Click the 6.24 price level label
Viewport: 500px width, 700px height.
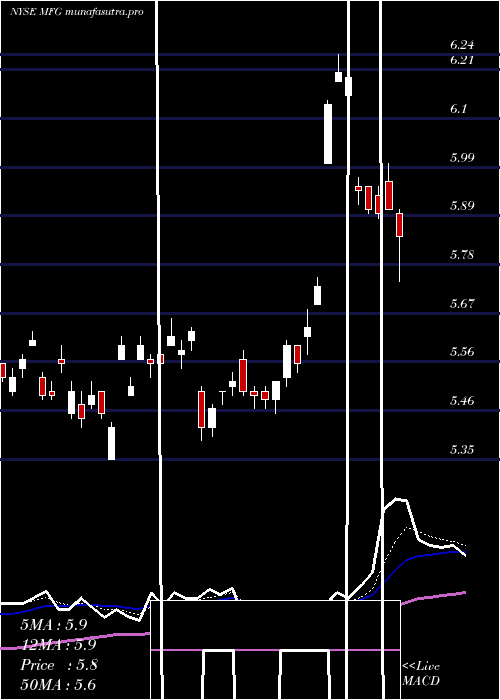(x=462, y=45)
